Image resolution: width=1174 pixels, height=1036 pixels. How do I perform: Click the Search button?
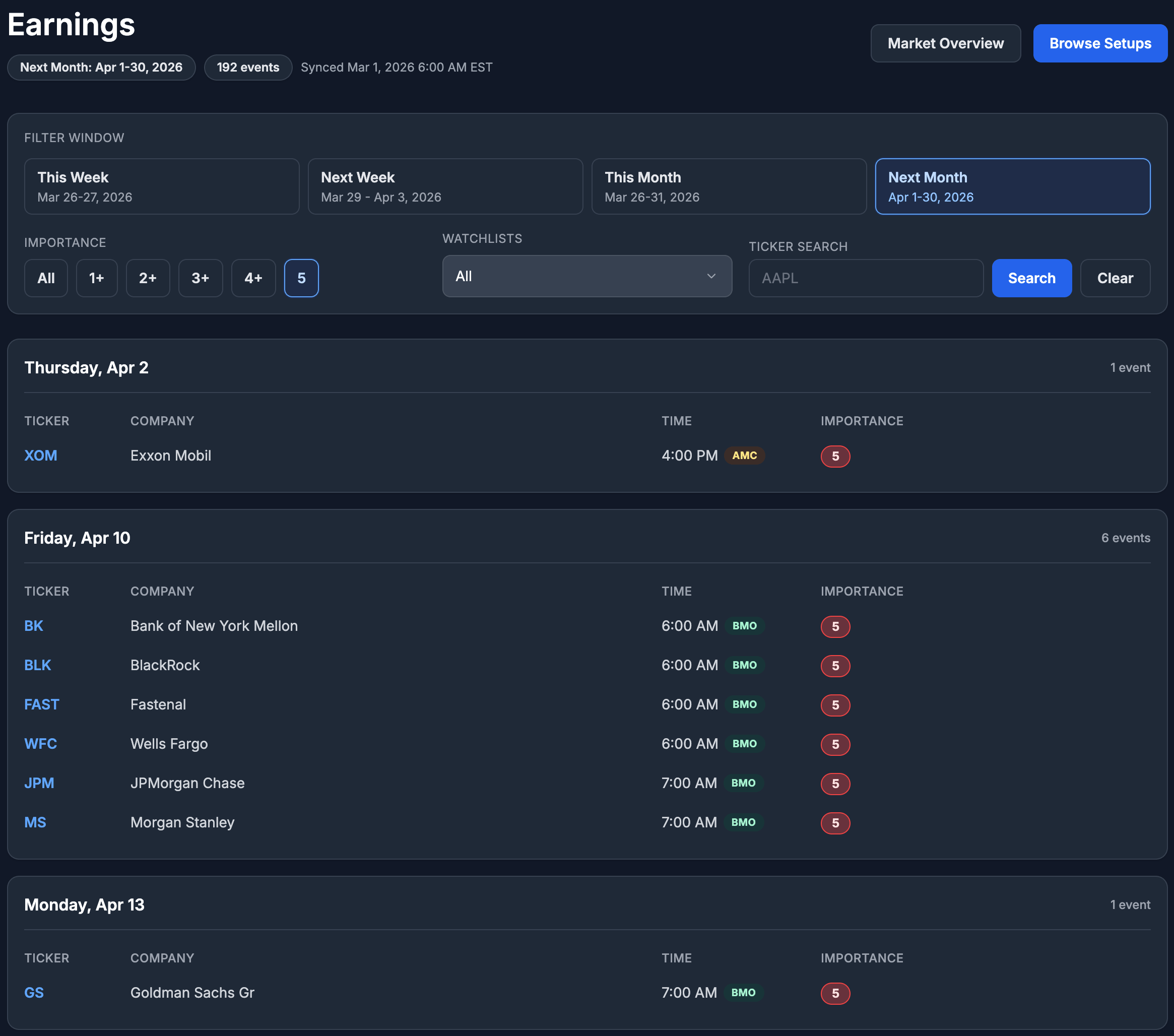1031,279
